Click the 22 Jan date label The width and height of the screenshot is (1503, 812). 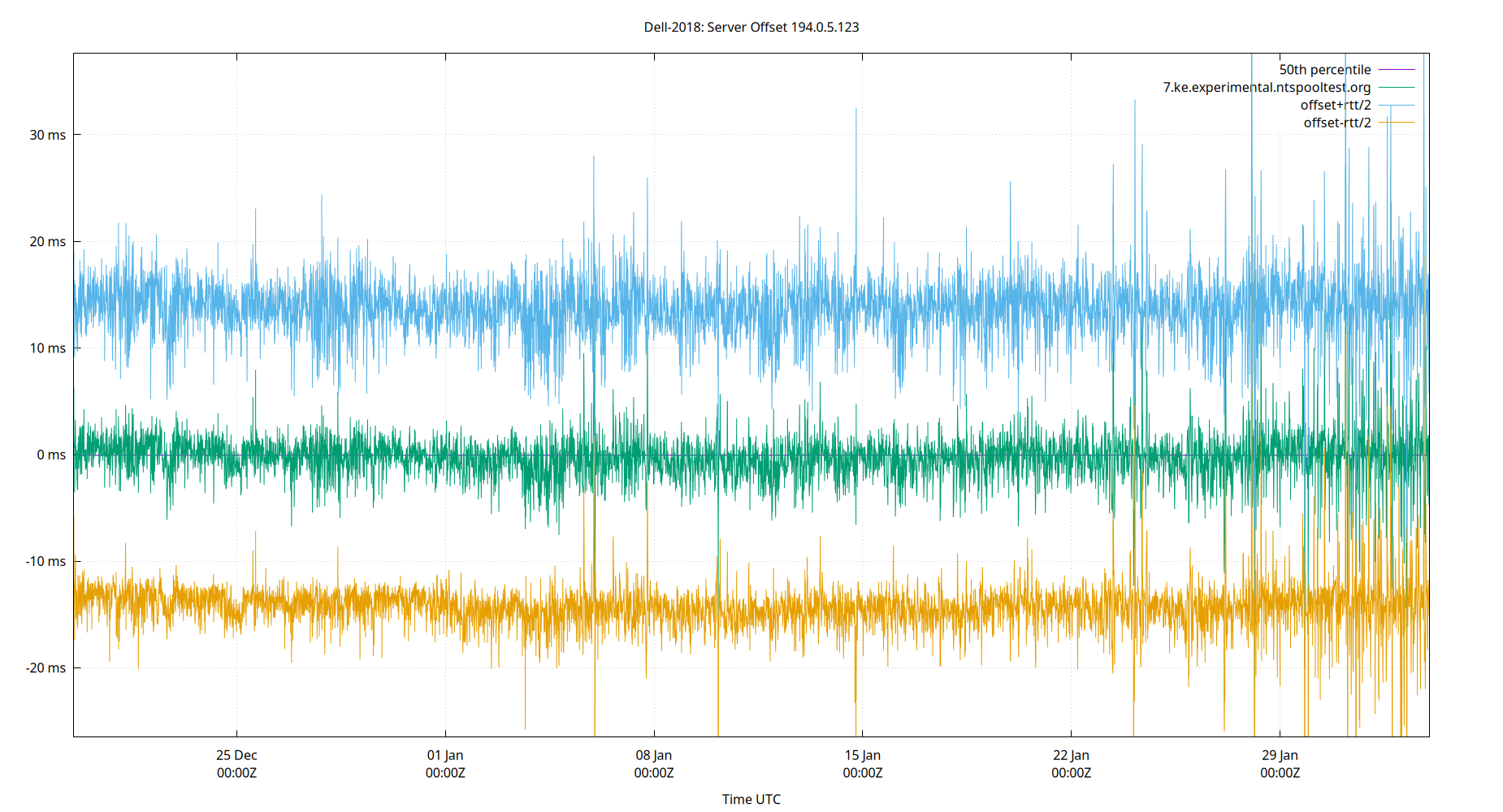coord(1072,754)
